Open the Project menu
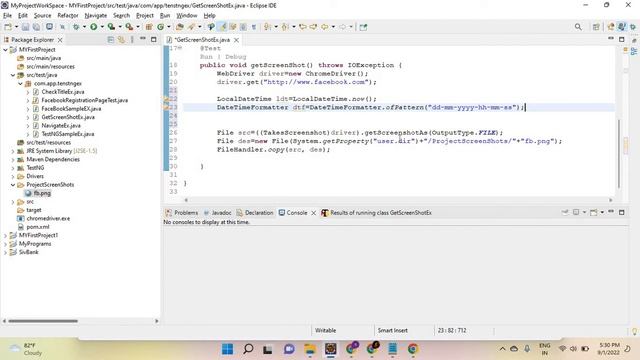 click(x=144, y=16)
